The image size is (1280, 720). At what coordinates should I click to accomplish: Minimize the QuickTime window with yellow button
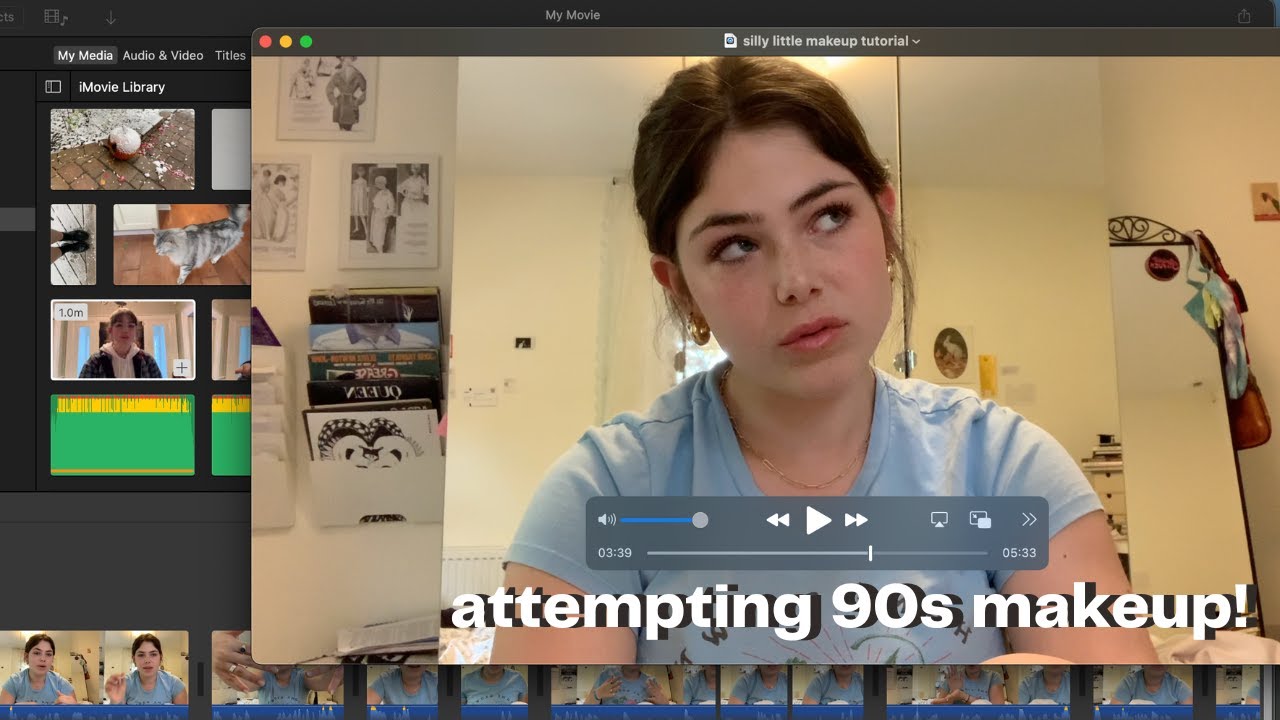point(286,41)
